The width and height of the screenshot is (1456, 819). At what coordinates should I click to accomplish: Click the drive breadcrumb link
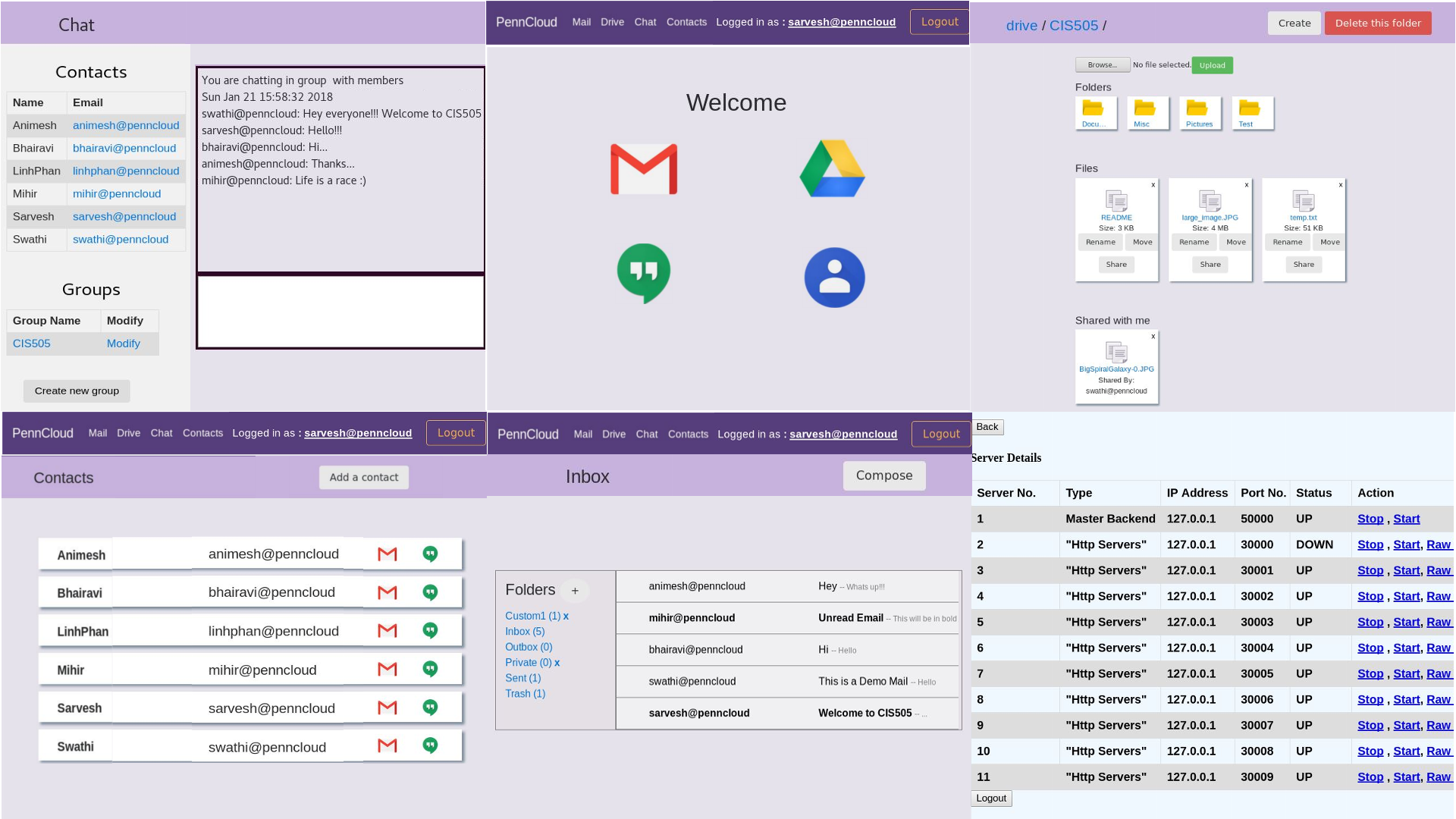[x=1021, y=25]
